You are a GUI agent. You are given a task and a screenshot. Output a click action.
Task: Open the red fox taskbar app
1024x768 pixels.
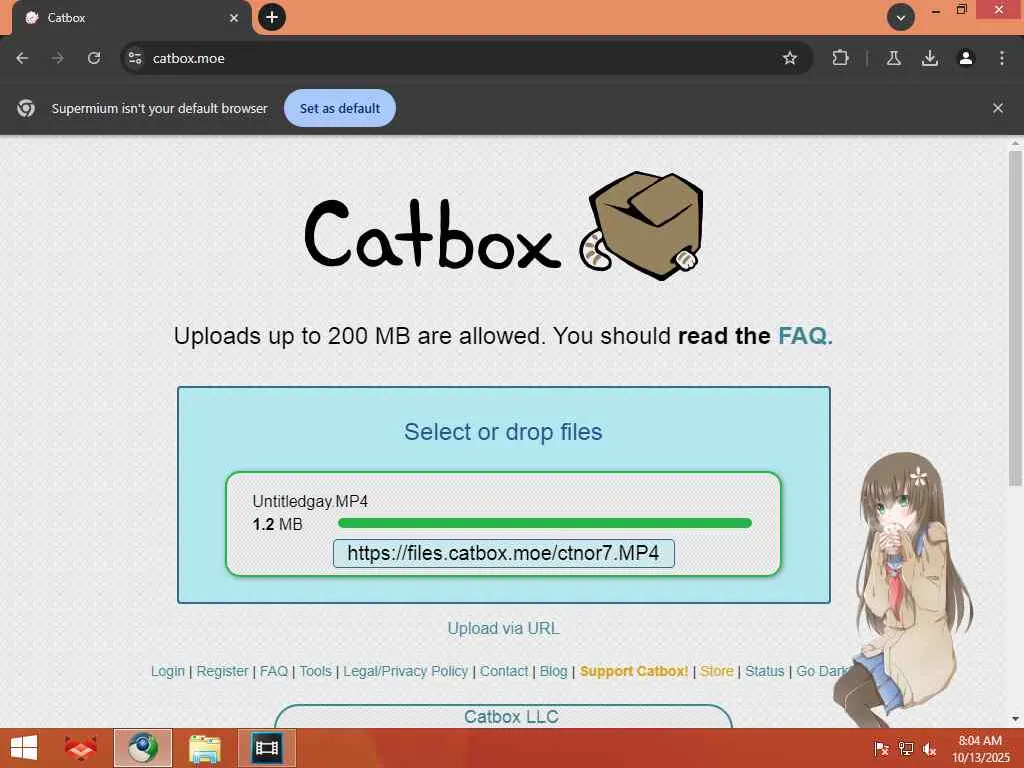pos(81,748)
